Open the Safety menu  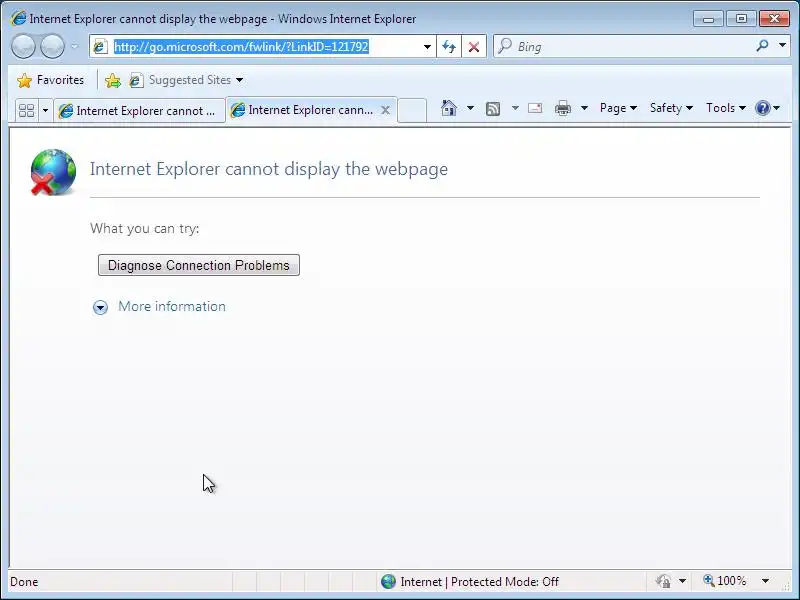tap(671, 108)
